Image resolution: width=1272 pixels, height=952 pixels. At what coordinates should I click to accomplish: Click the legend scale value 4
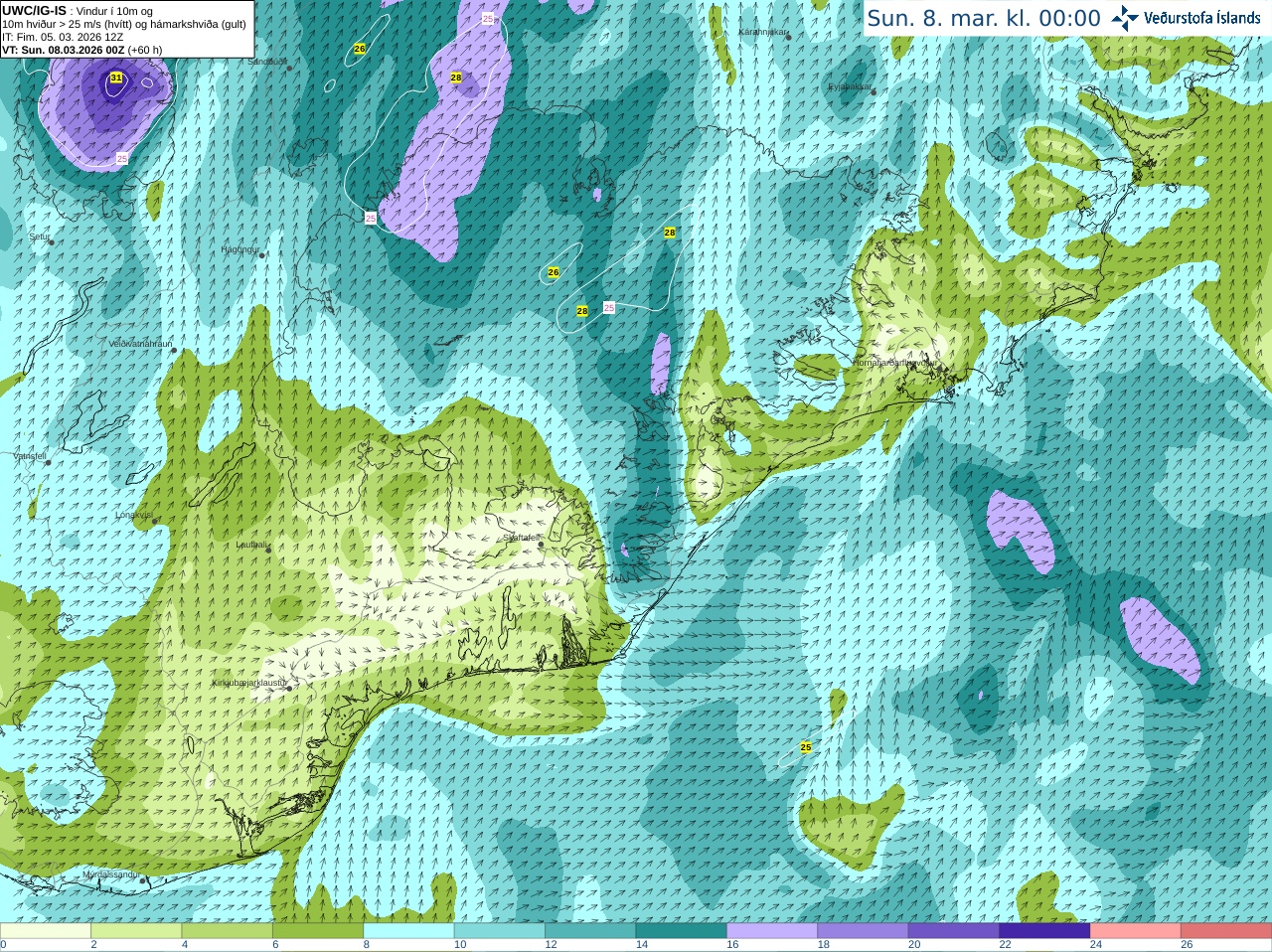(185, 945)
